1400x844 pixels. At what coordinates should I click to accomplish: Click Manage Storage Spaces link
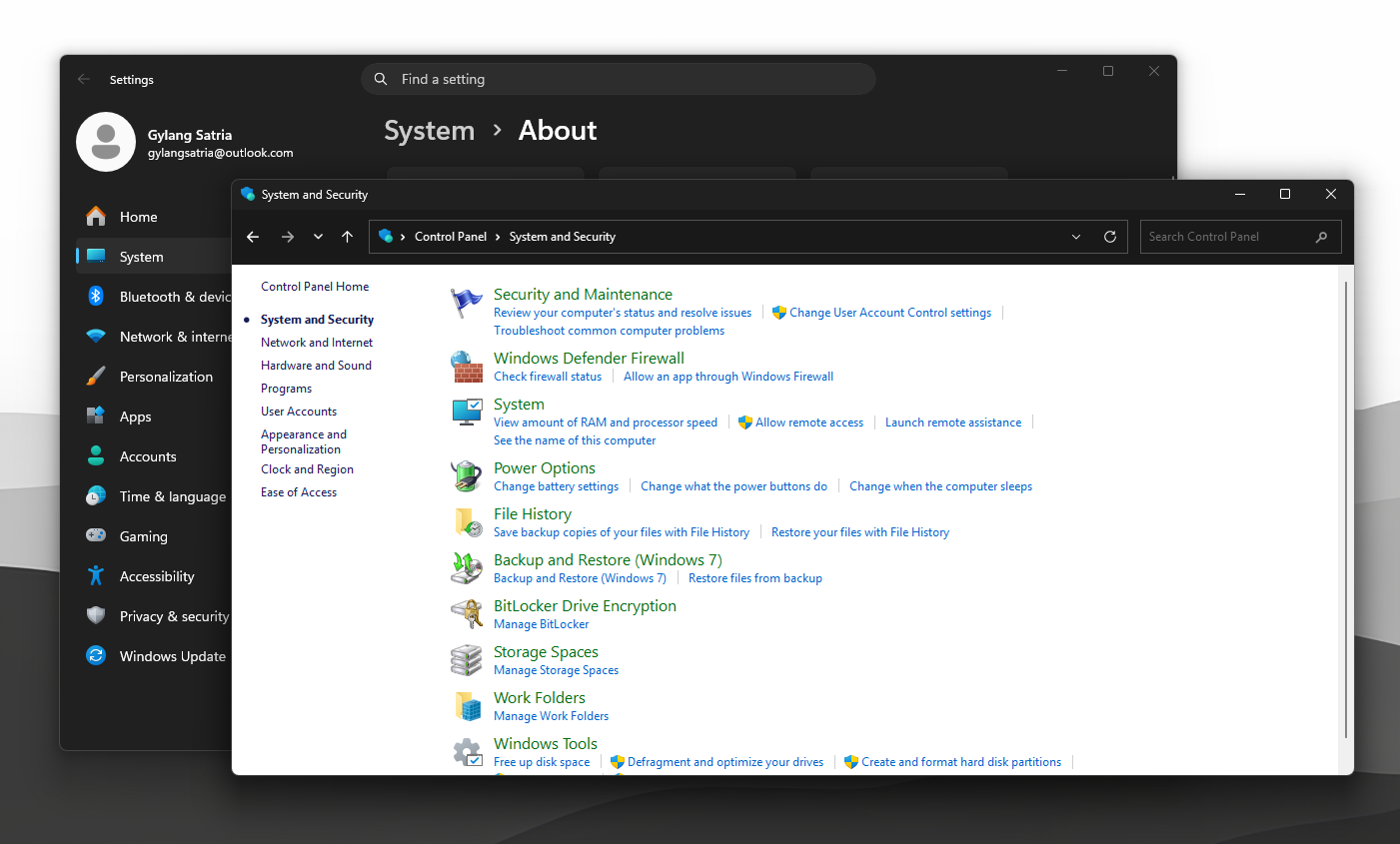point(556,670)
